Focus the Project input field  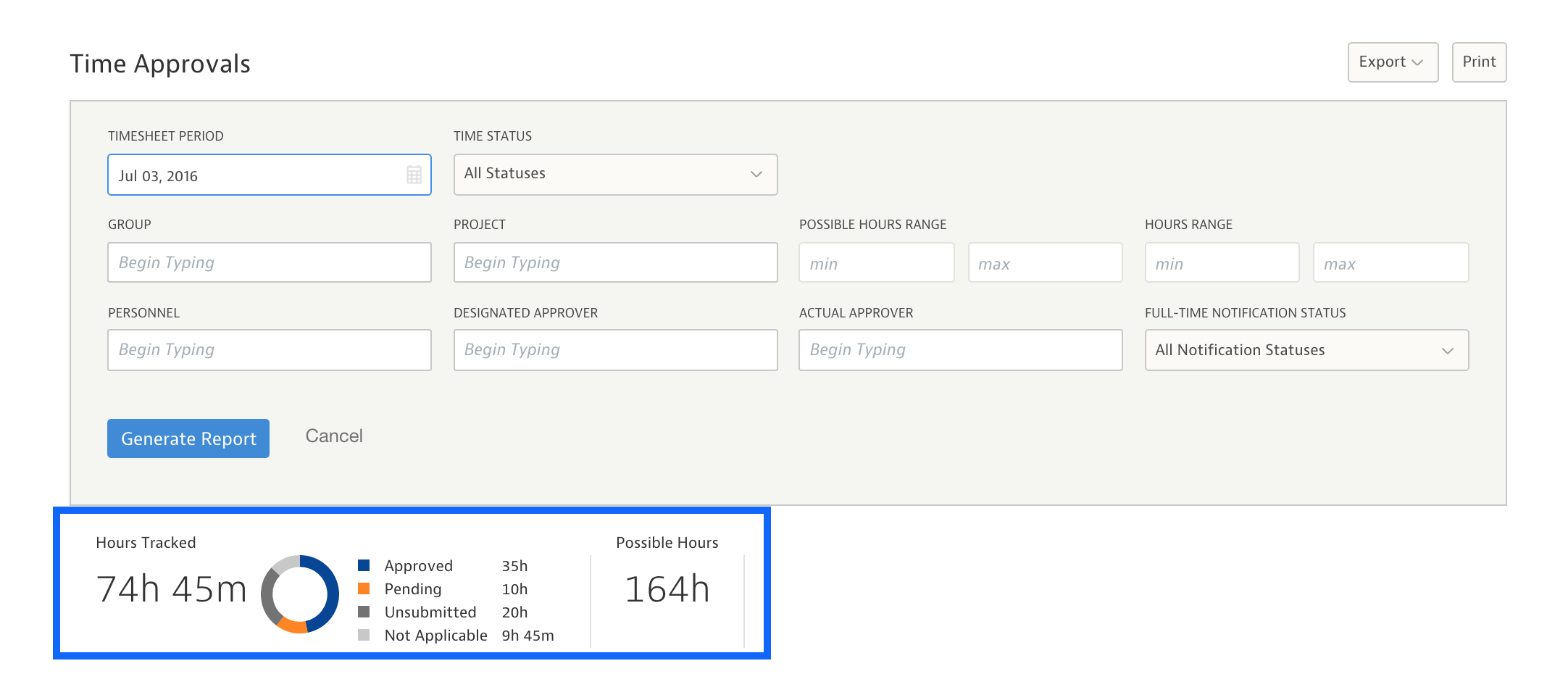[x=615, y=262]
